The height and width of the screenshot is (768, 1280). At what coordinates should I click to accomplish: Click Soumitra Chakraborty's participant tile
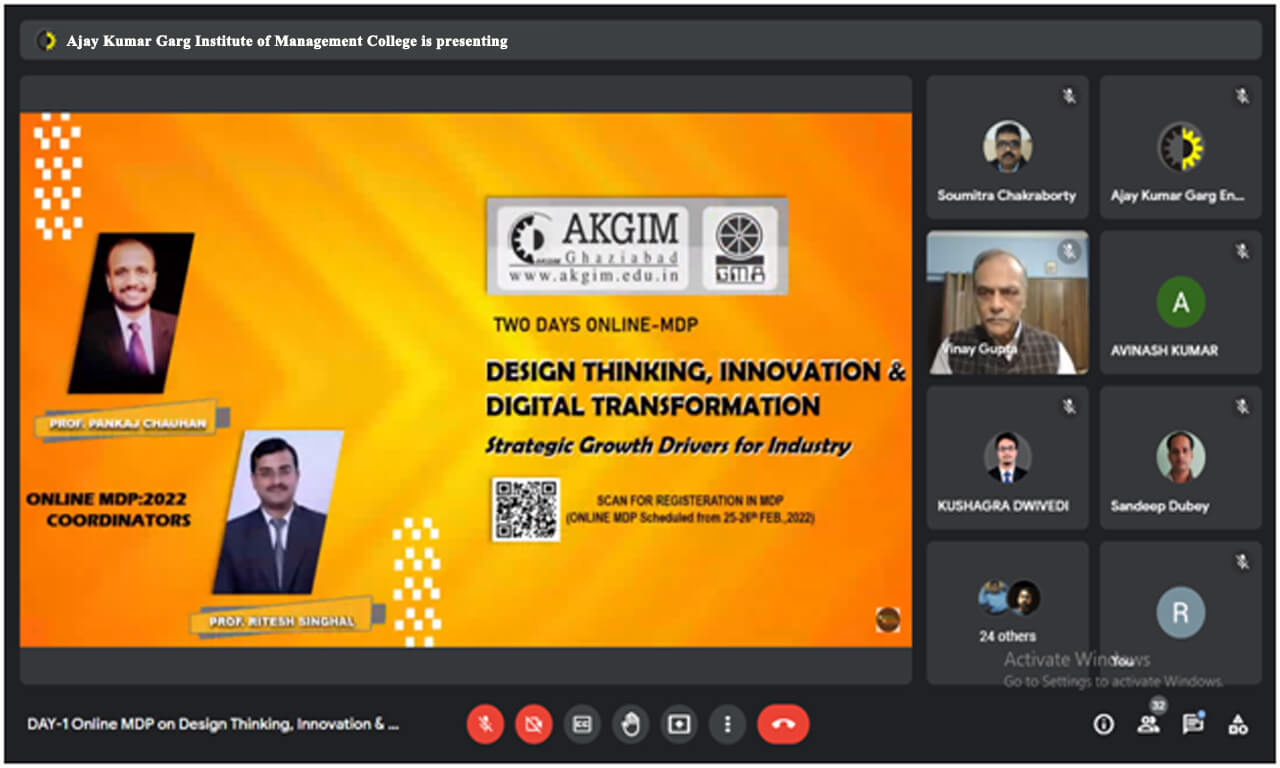pos(1007,147)
